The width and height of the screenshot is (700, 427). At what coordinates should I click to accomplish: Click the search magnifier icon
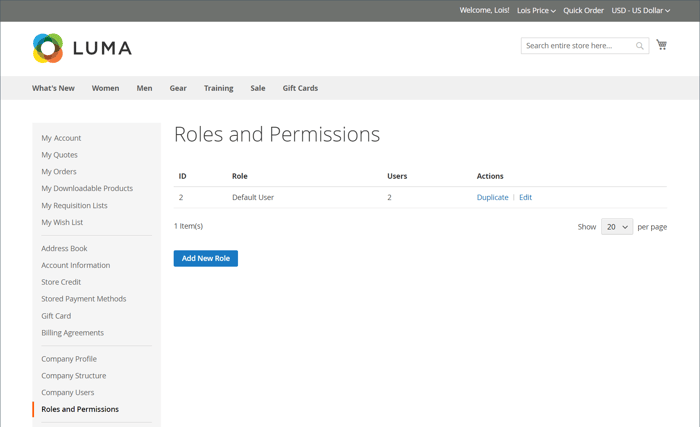(640, 46)
